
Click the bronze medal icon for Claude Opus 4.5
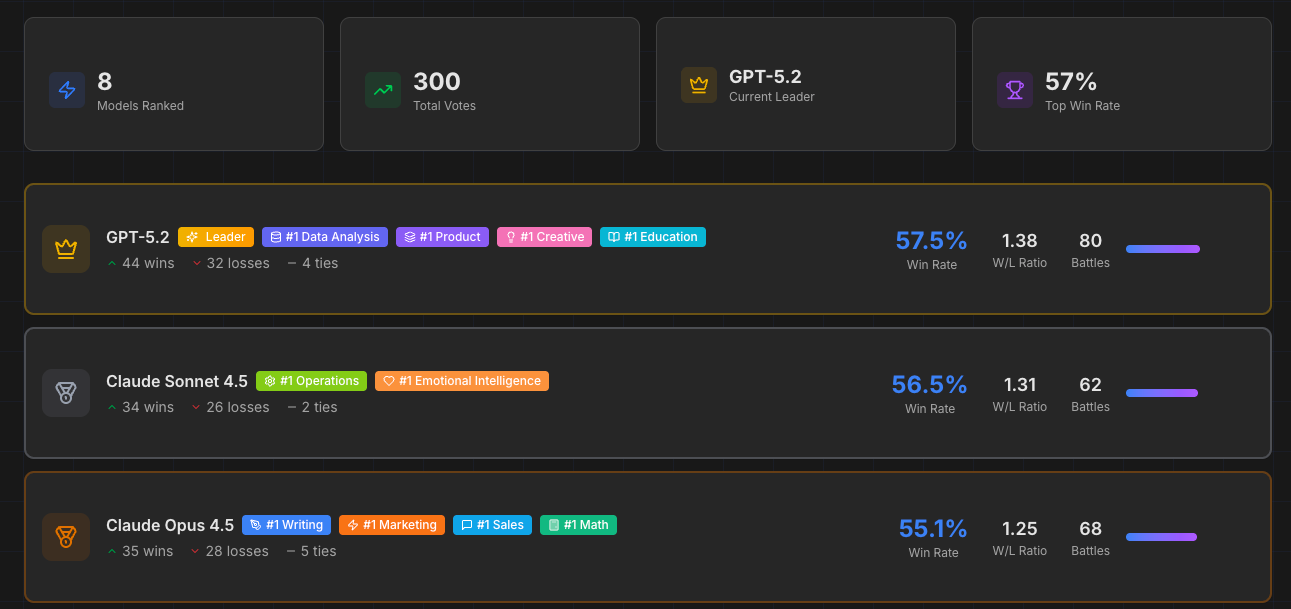pos(66,537)
